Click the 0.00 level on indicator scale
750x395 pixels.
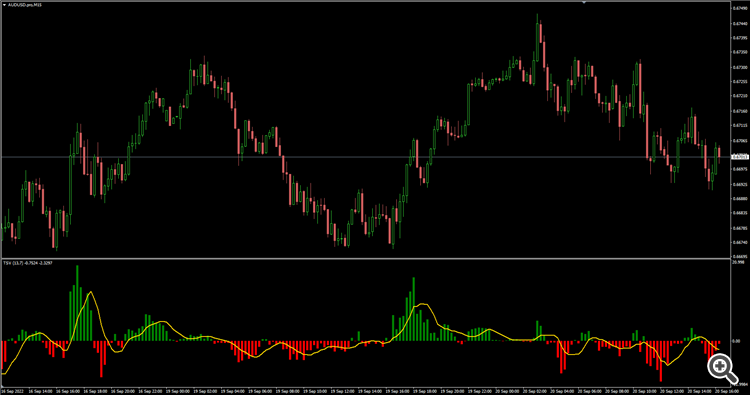coord(737,341)
